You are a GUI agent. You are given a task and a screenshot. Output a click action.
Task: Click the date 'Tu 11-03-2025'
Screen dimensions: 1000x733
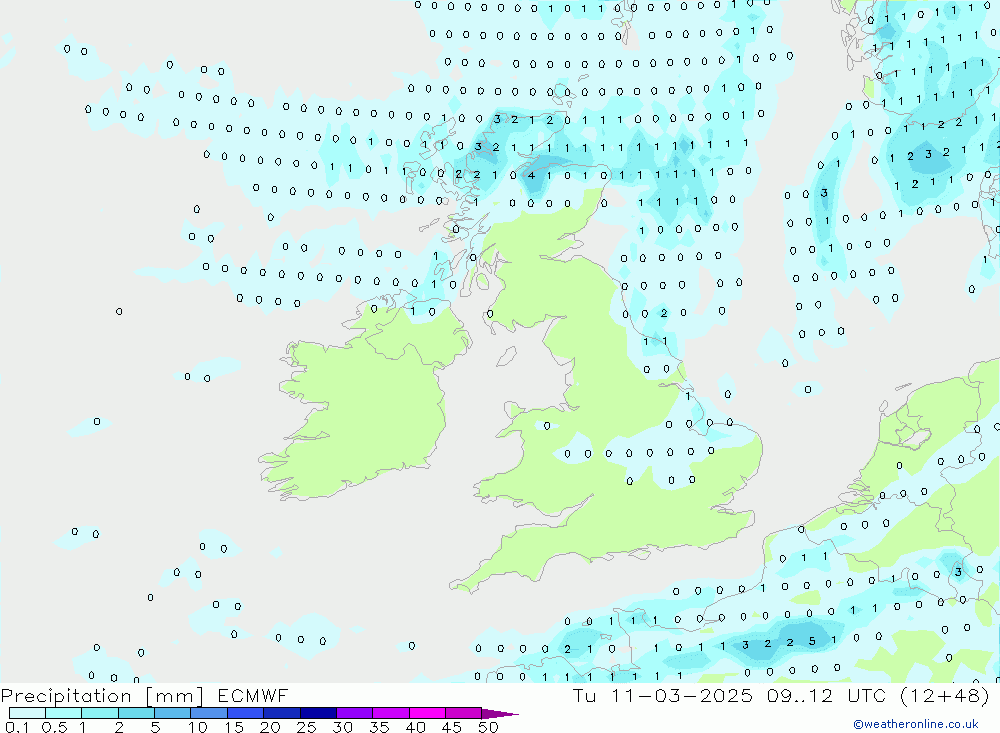[662, 696]
